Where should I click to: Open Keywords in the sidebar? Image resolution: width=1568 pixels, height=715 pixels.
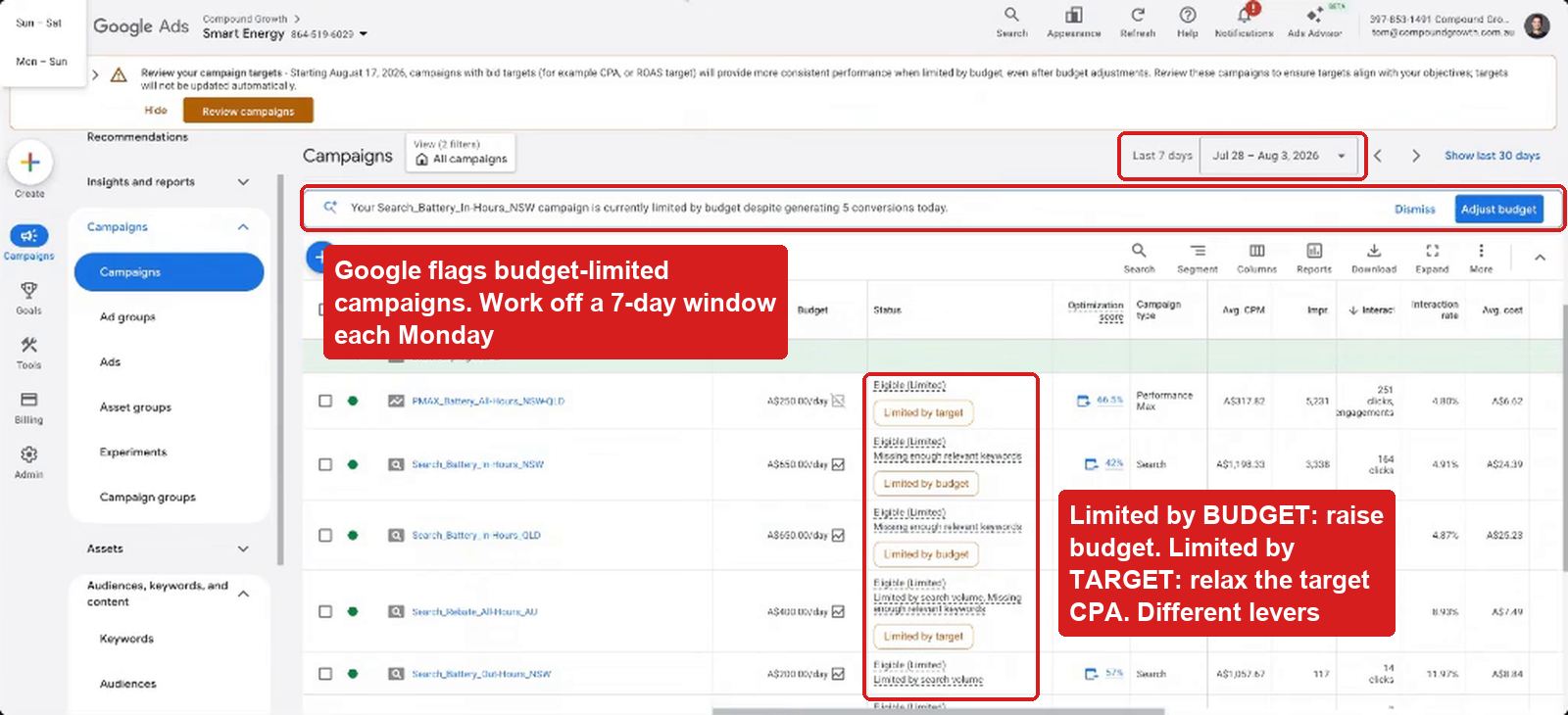126,639
